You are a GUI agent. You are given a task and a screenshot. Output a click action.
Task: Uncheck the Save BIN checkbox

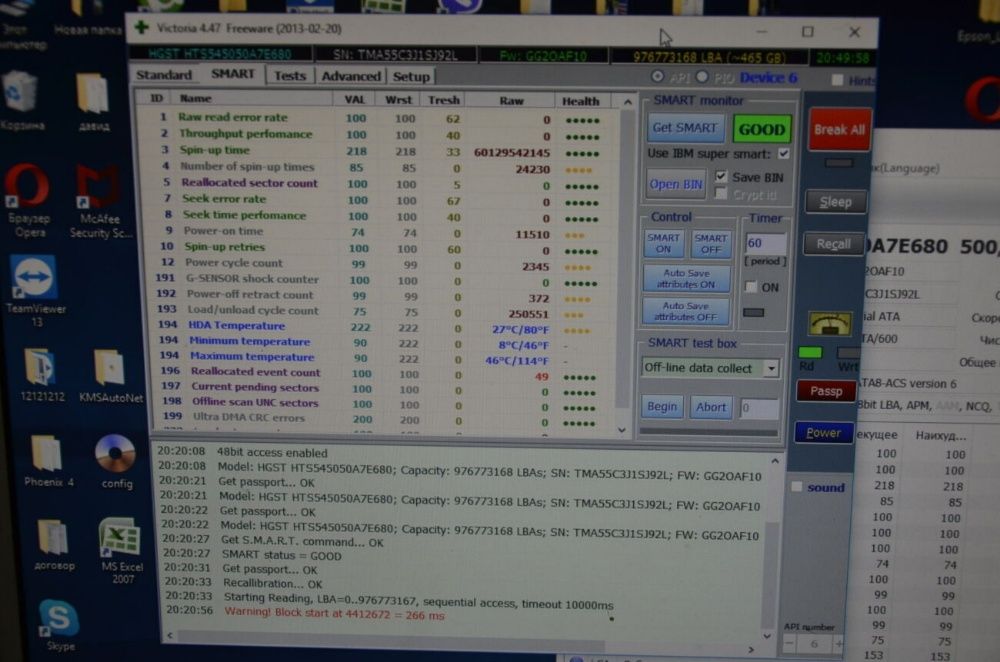721,176
